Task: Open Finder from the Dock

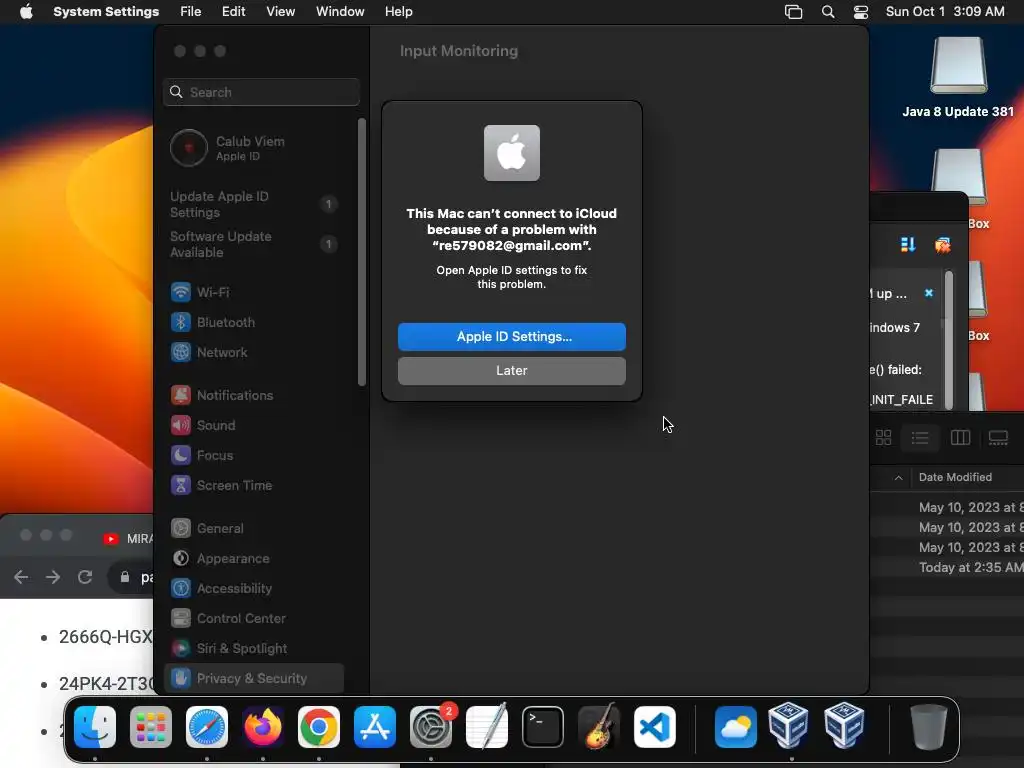Action: 95,727
